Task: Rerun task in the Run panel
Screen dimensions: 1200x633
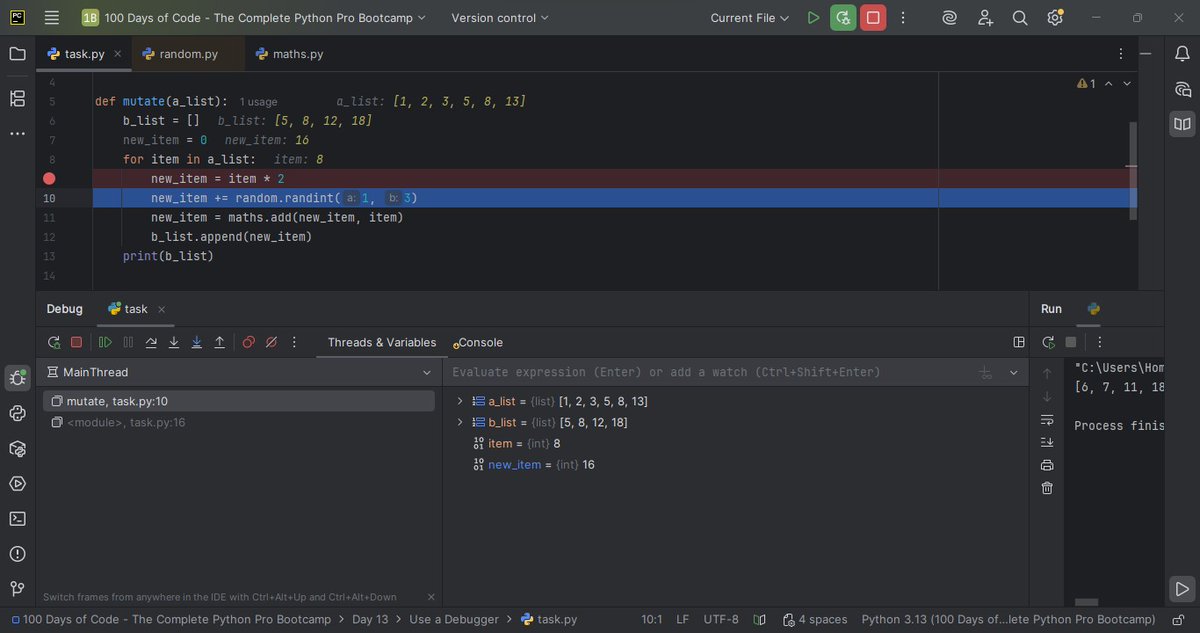Action: (1047, 342)
